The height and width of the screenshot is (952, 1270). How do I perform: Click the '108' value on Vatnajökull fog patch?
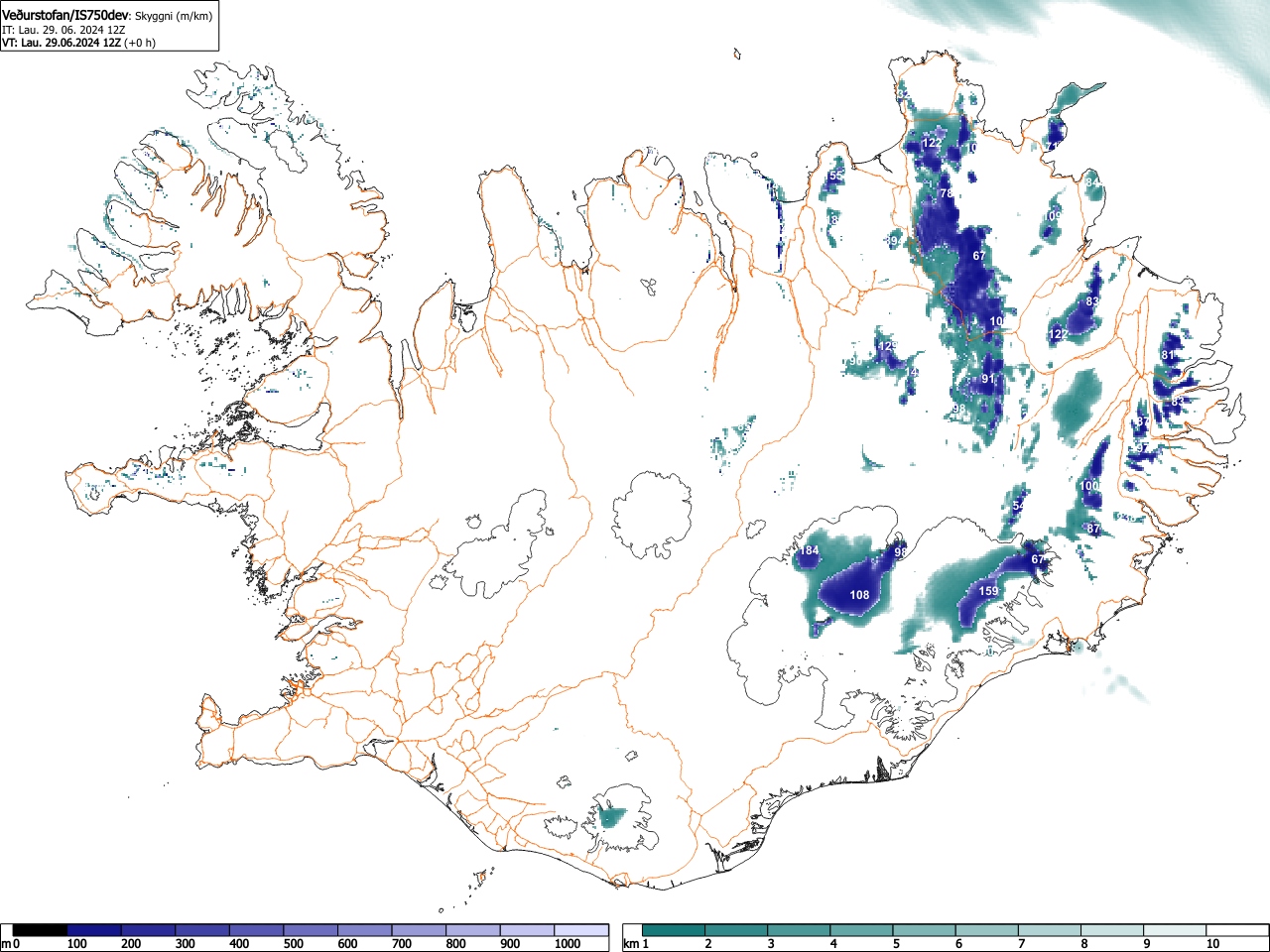point(859,595)
